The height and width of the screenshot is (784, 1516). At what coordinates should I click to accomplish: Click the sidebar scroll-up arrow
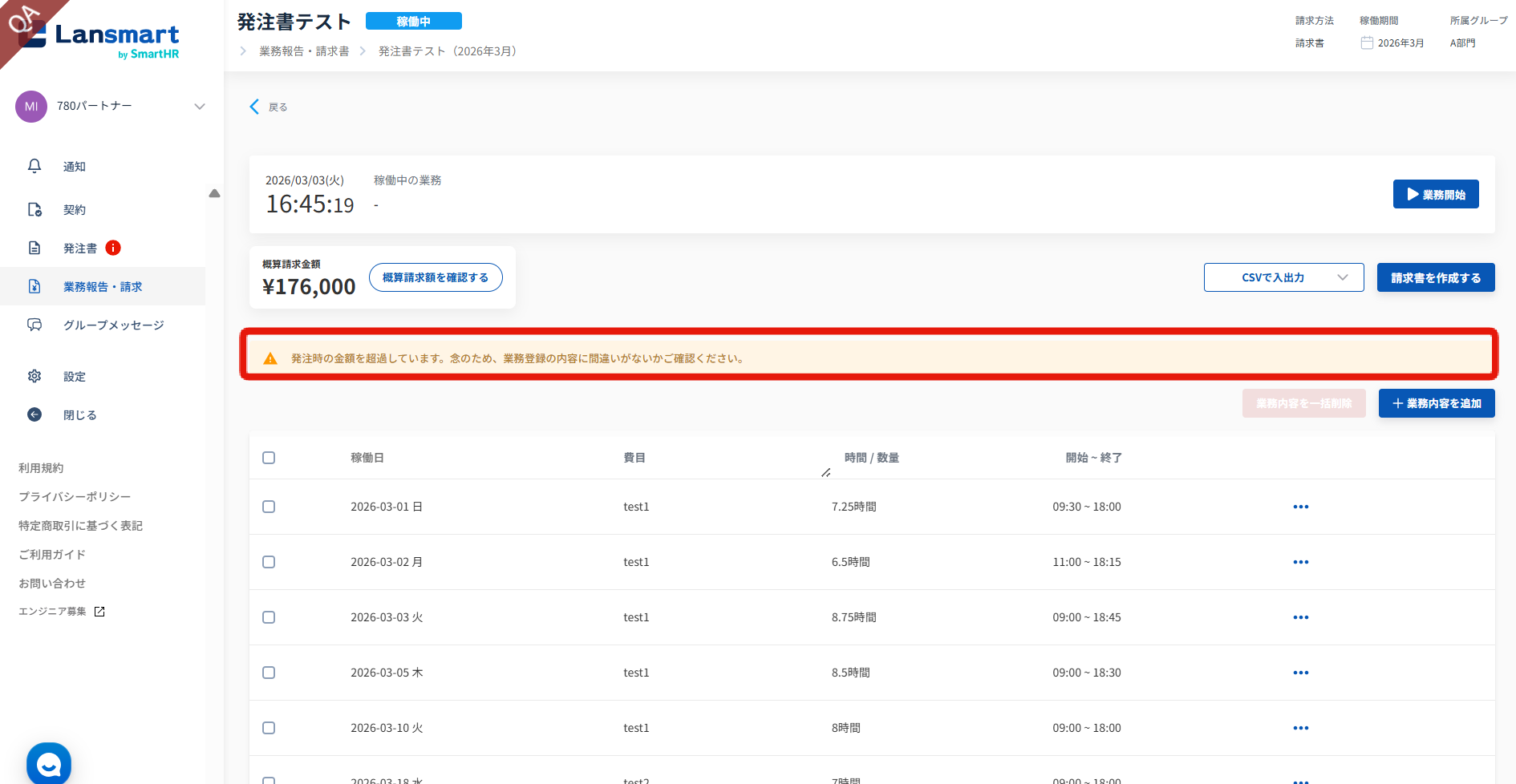point(214,193)
